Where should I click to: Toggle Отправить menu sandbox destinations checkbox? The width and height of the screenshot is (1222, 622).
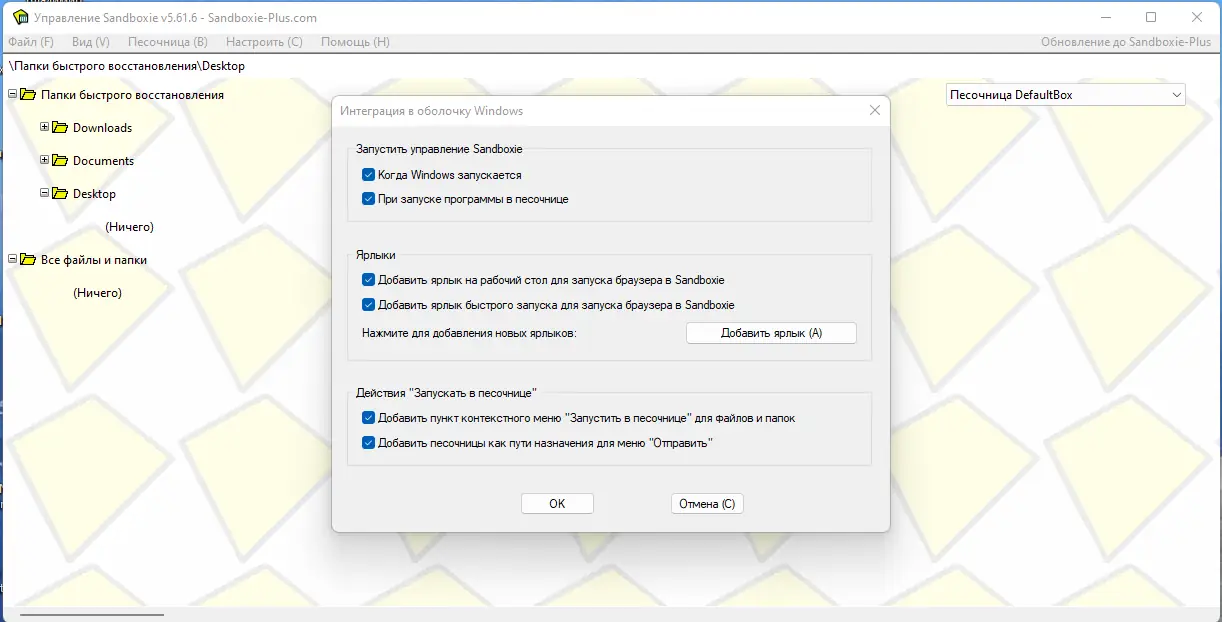(368, 442)
